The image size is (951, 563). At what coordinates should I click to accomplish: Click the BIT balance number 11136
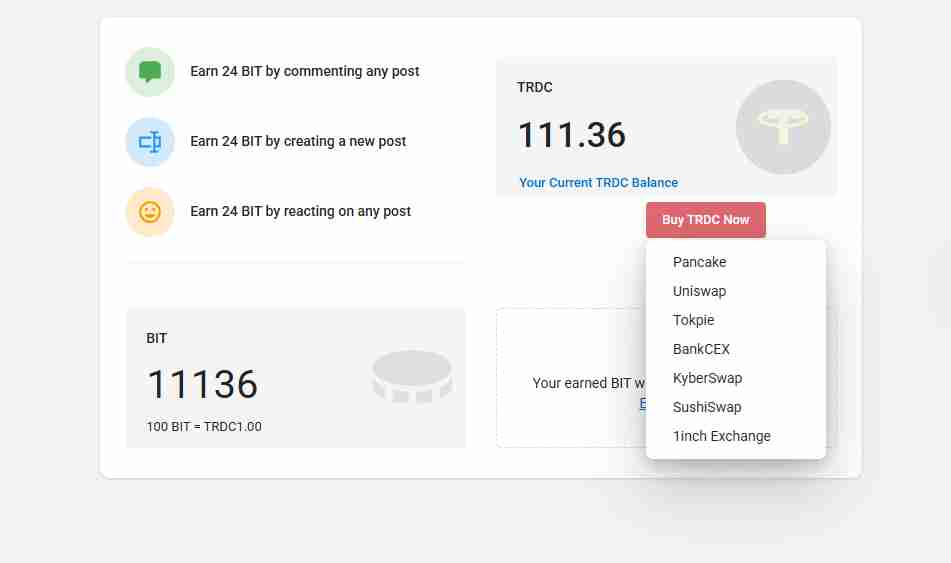pyautogui.click(x=202, y=385)
